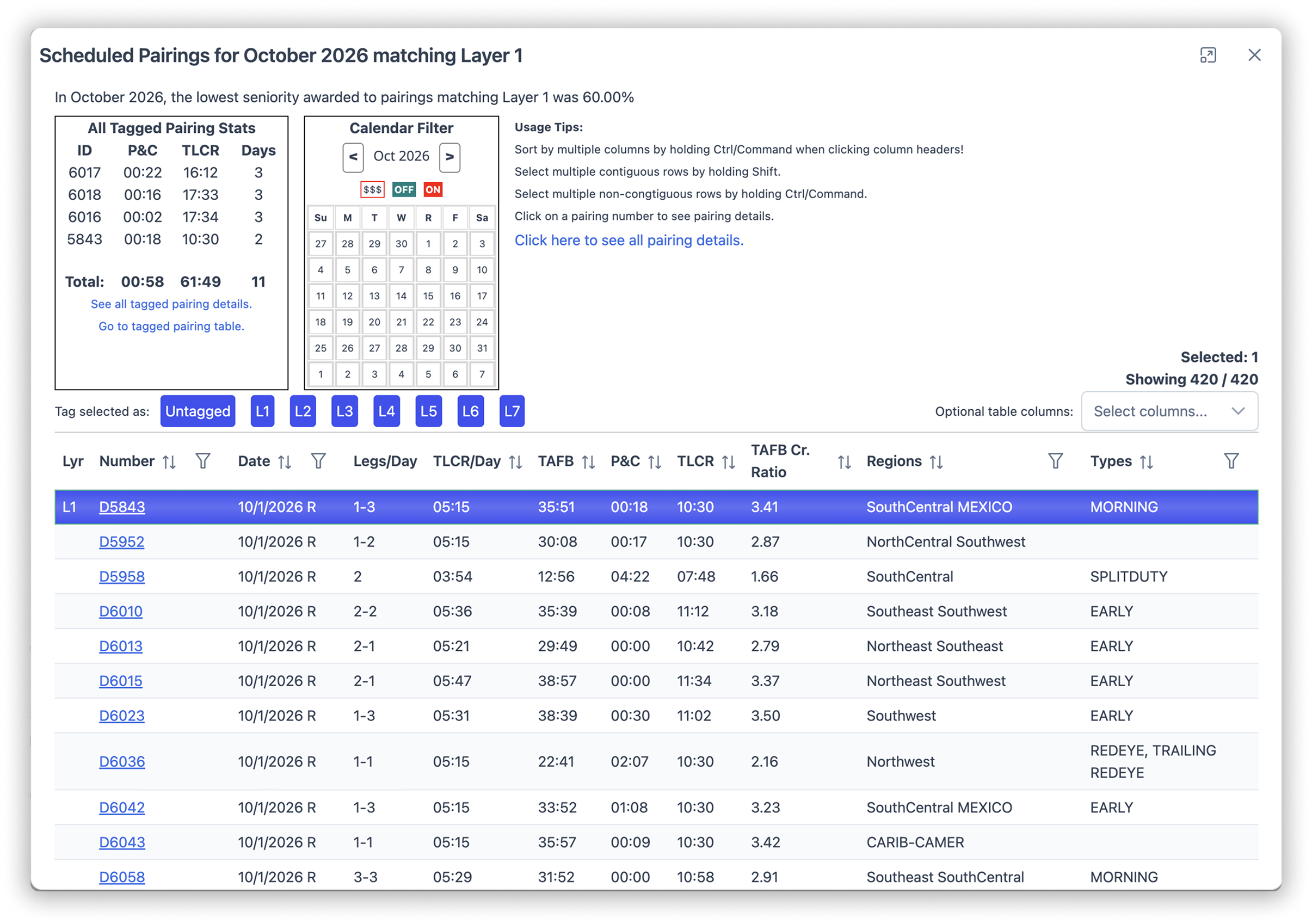Toggle the OFF calendar filter
Image resolution: width=1312 pixels, height=924 pixels.
pos(404,190)
